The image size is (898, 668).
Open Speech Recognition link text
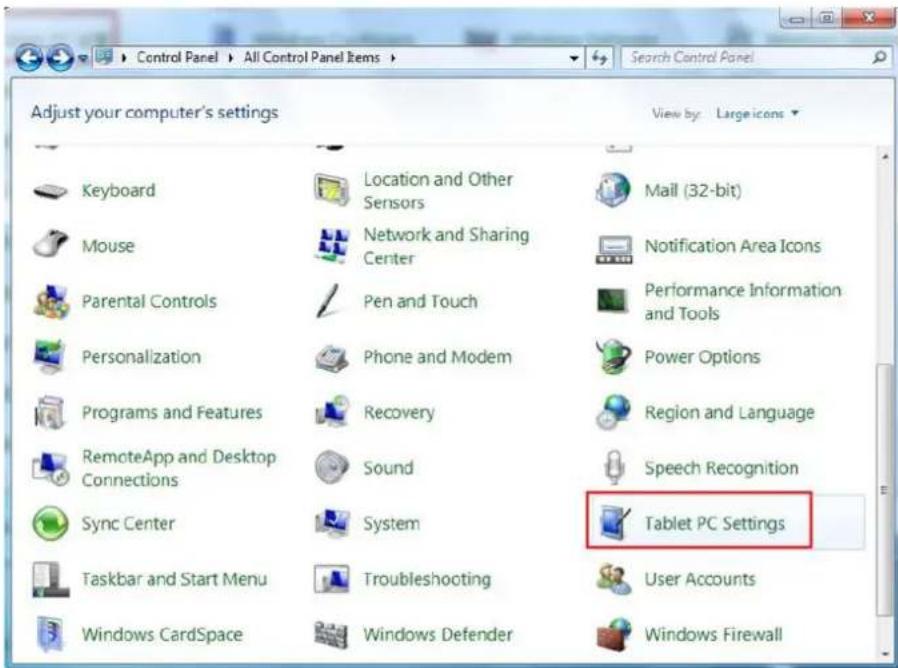tap(721, 468)
